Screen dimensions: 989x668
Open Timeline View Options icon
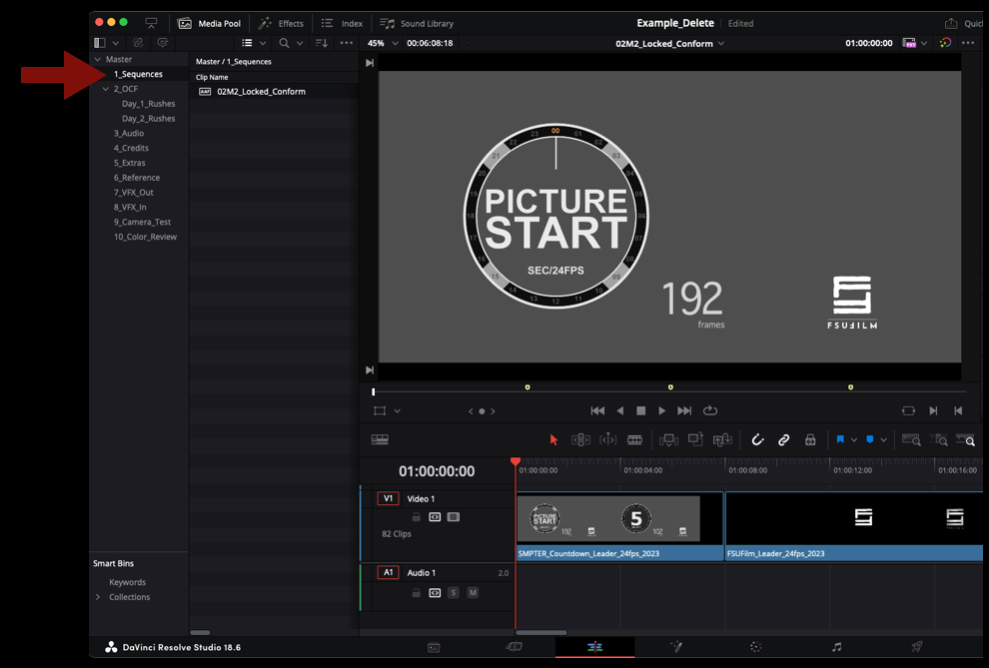[380, 440]
